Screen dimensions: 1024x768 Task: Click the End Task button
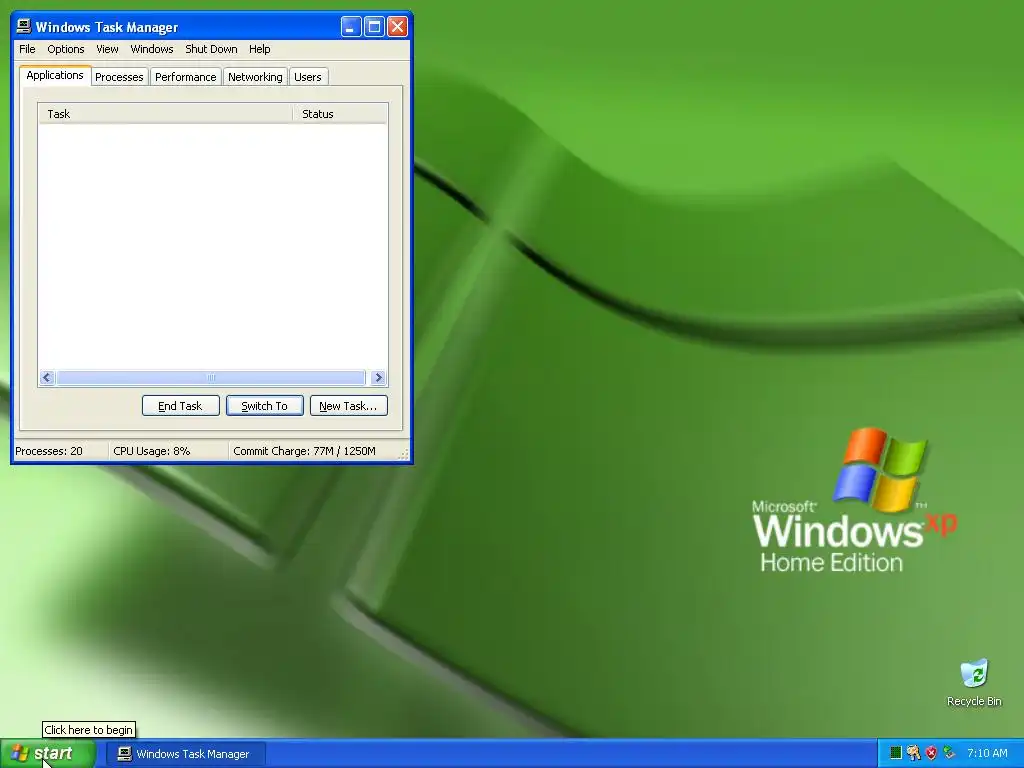180,406
